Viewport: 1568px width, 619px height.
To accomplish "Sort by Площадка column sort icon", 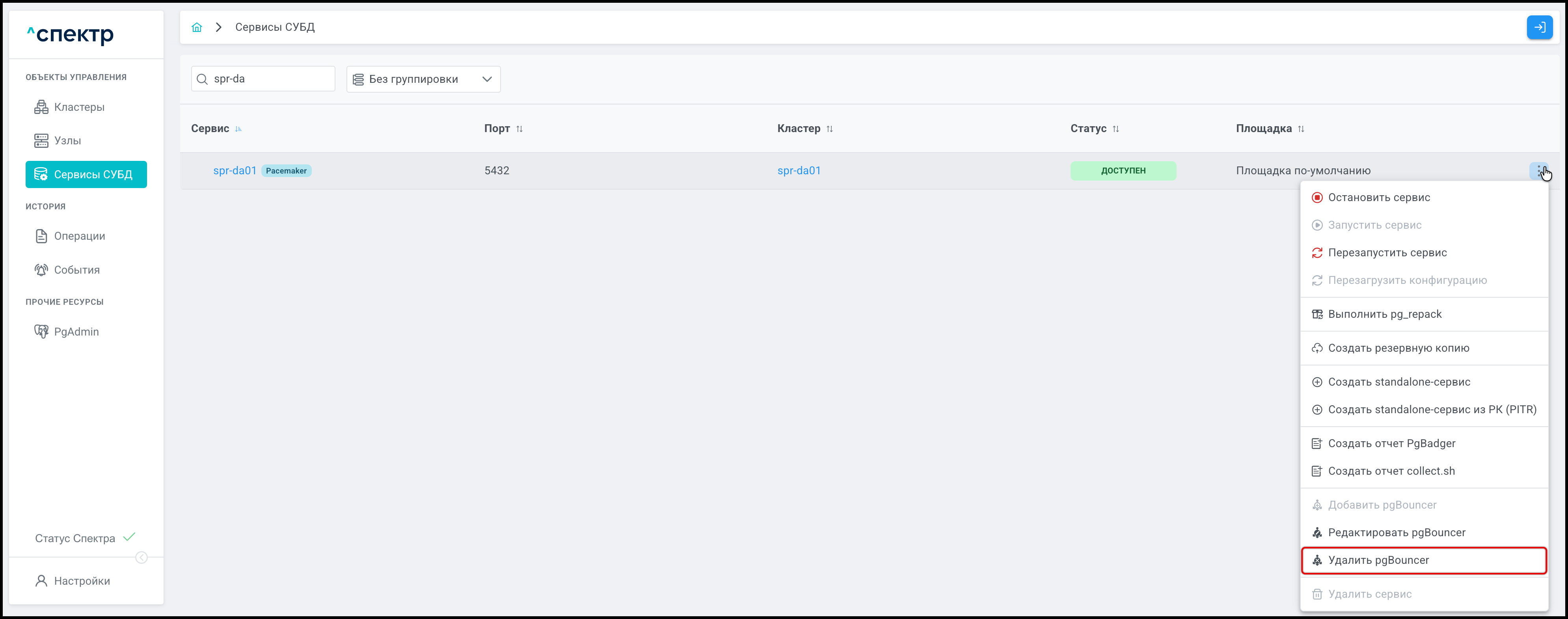I will 1301,129.
